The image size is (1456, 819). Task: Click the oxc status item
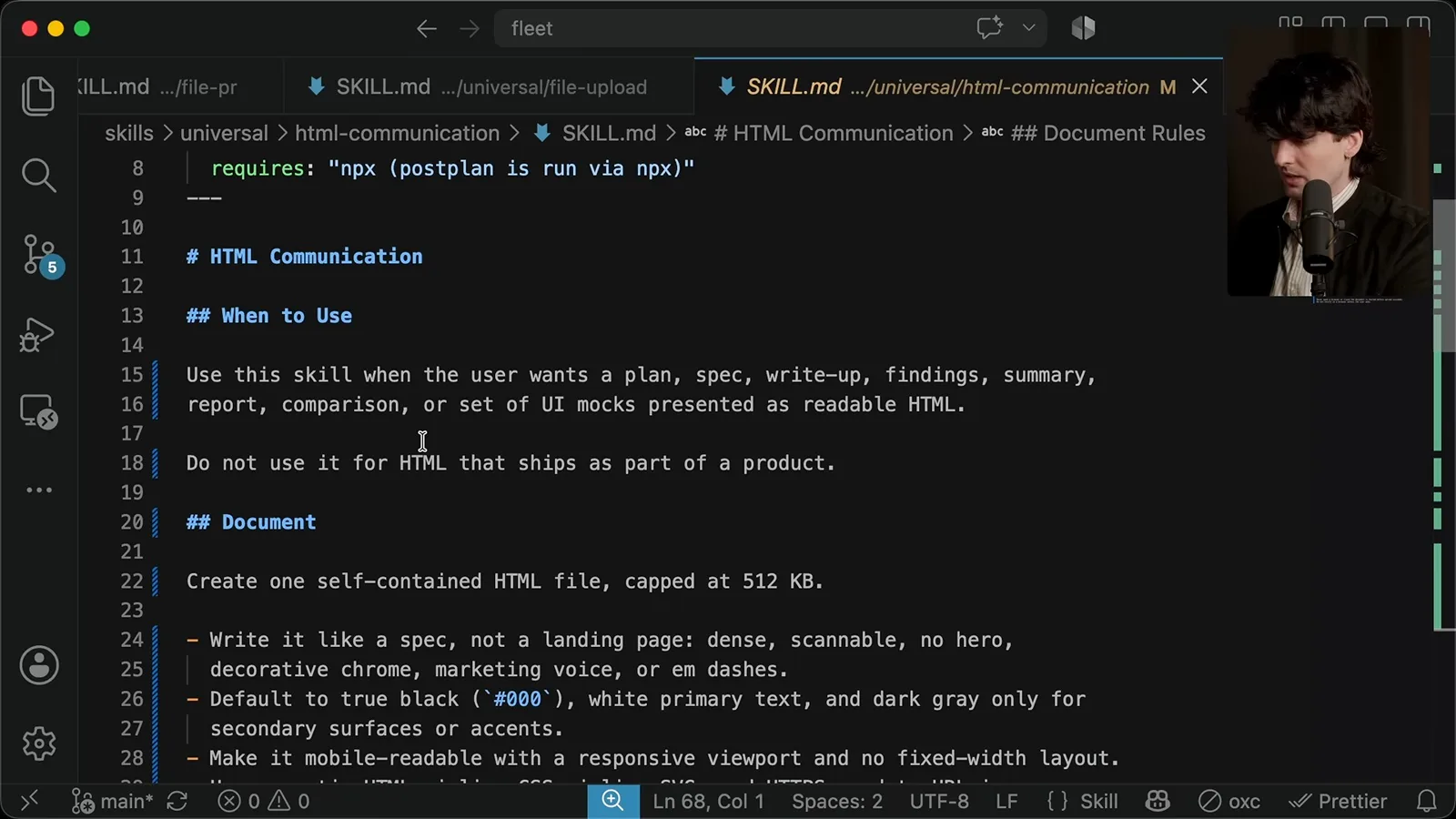pos(1229,802)
